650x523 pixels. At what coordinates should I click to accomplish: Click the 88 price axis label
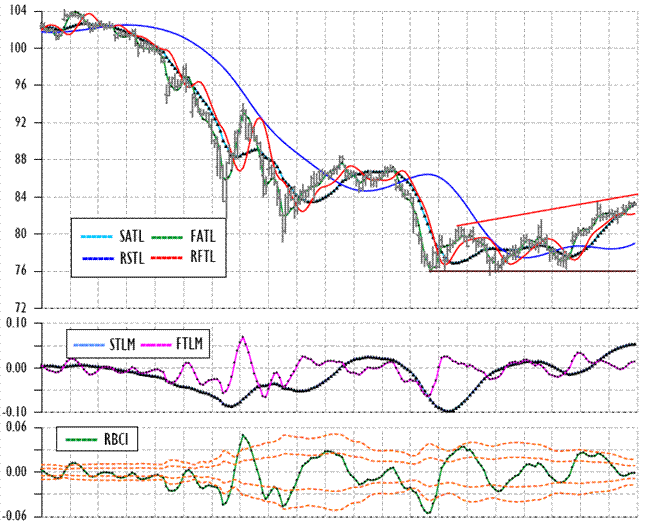coord(22,160)
